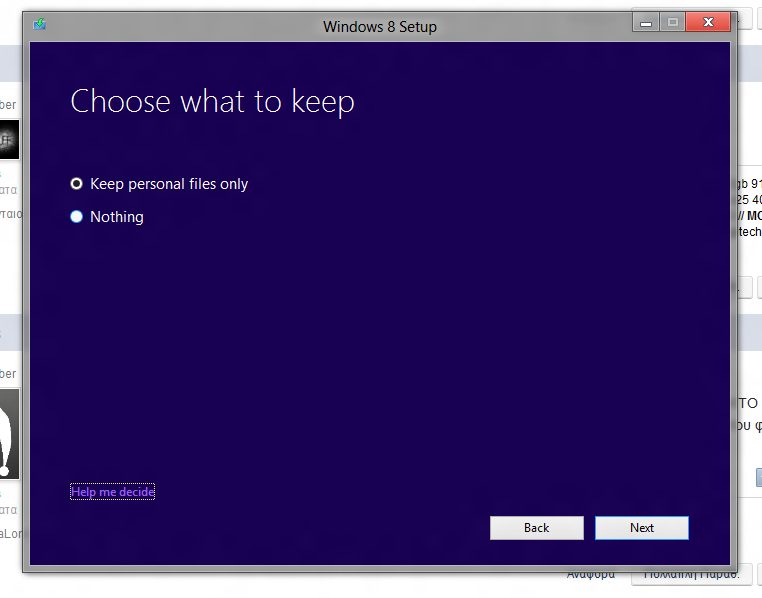
Task: Minimize the Windows 8 Setup window
Action: click(x=646, y=22)
